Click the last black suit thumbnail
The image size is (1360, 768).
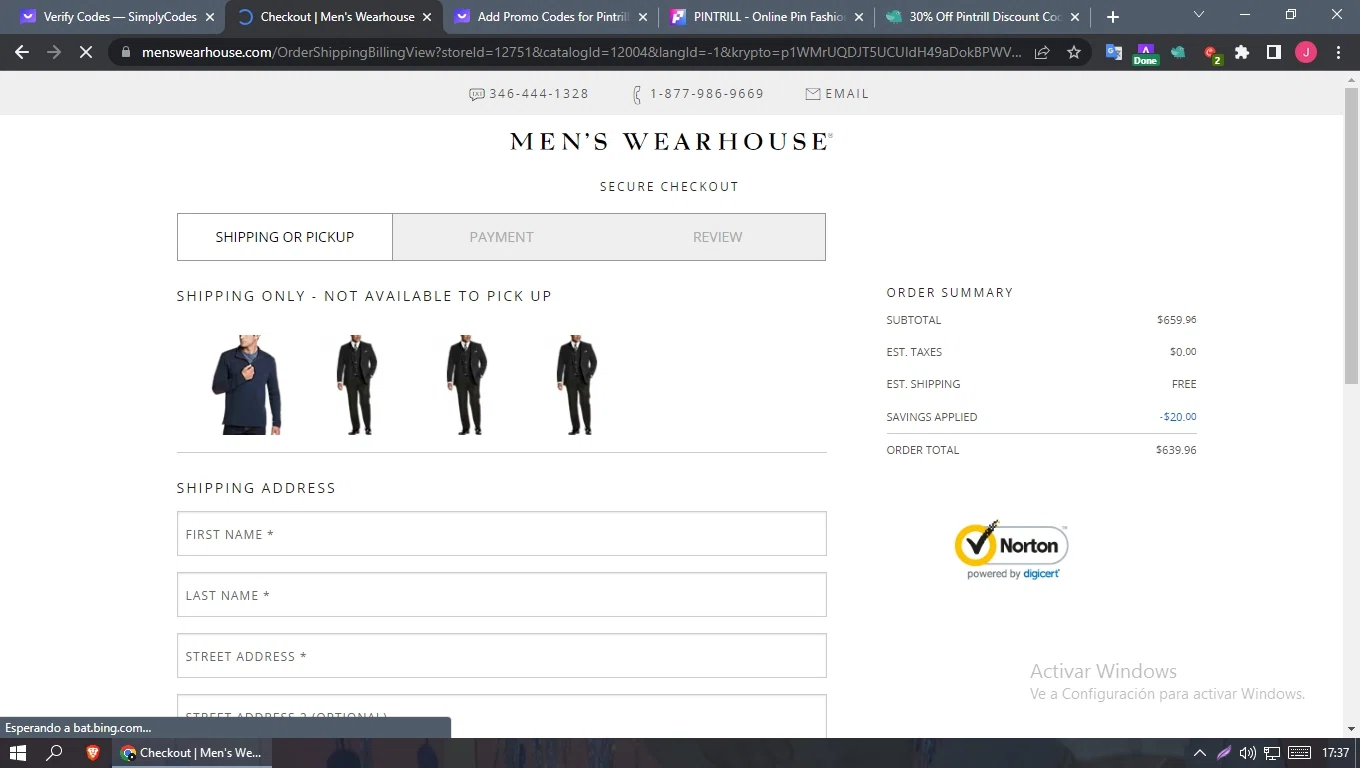coord(576,385)
